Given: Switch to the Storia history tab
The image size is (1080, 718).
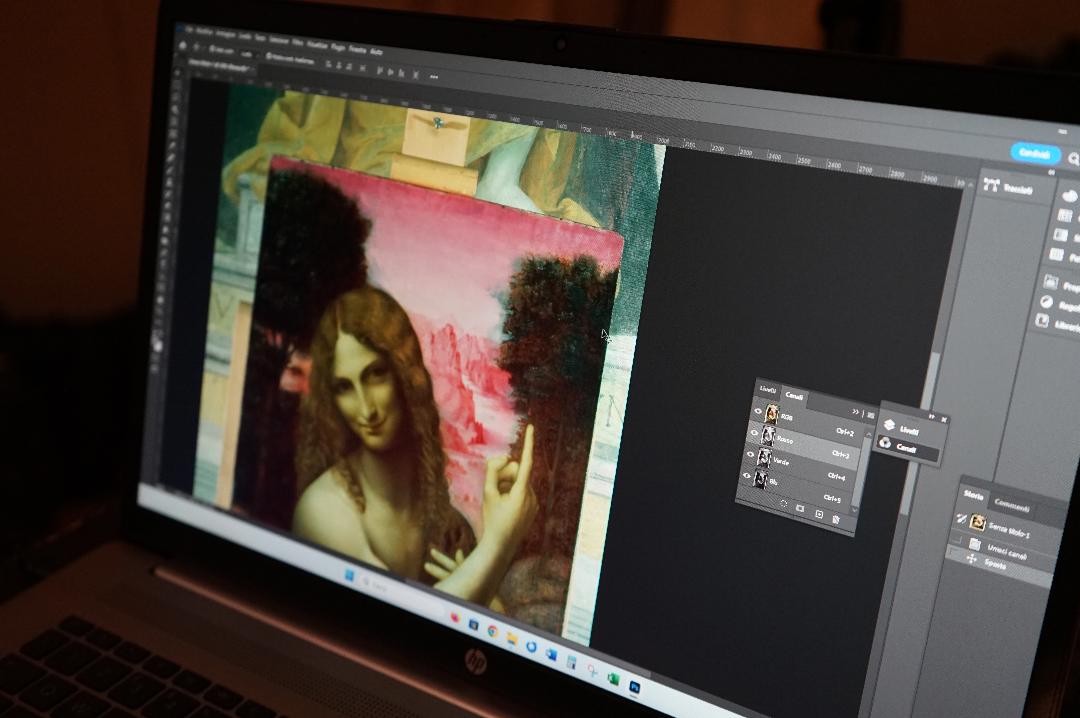Looking at the screenshot, I should (973, 495).
